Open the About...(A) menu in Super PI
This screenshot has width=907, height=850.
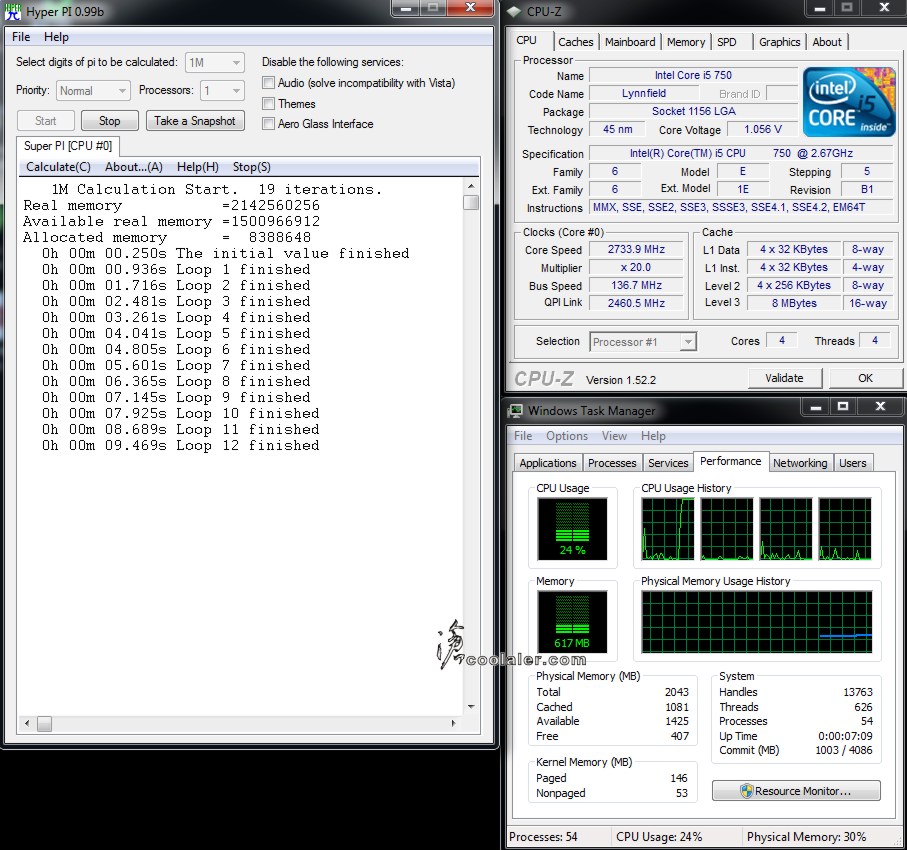point(134,167)
